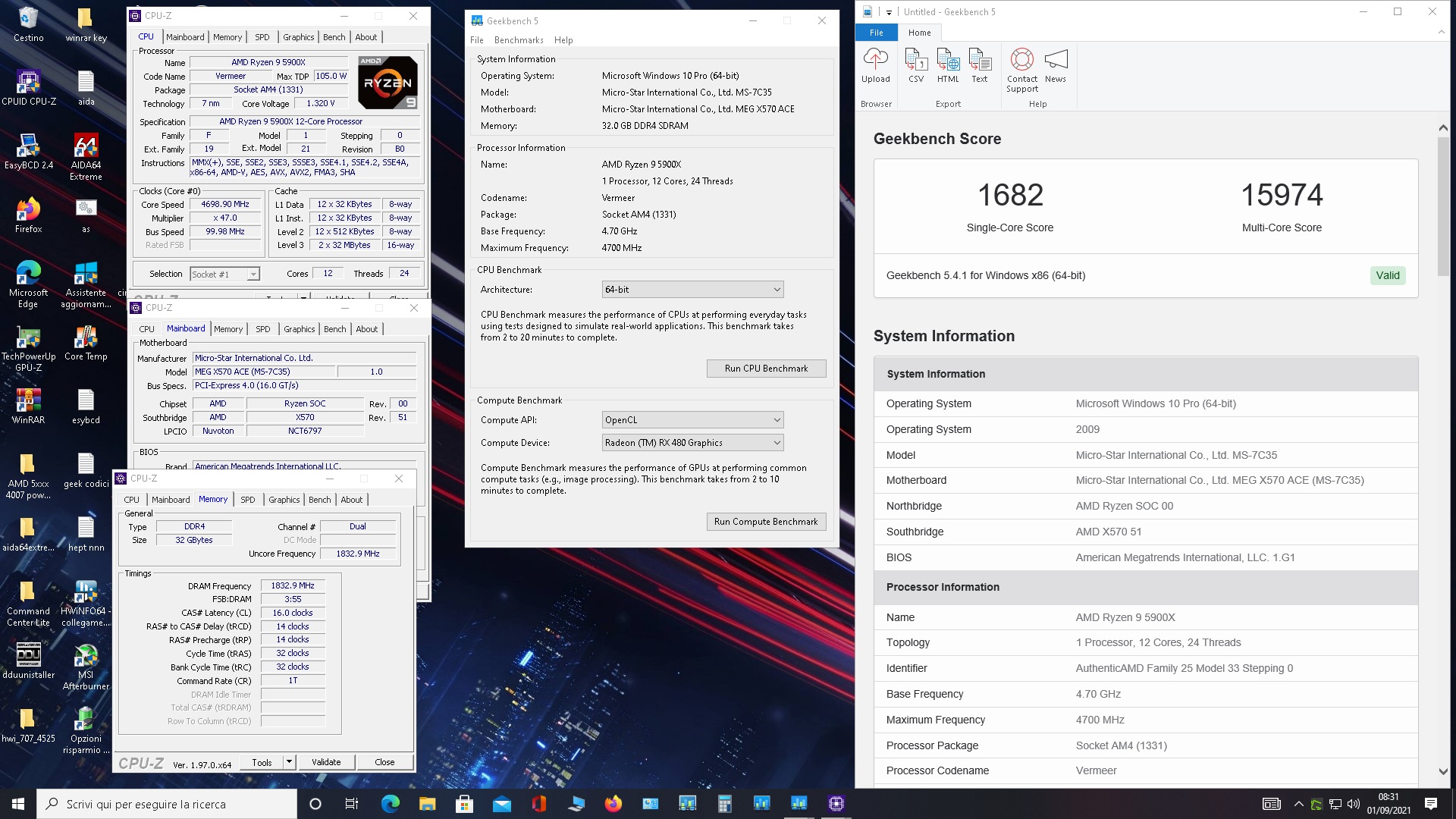This screenshot has width=1456, height=819.
Task: Click the DRAM Frequency value 1832.9 MHz
Action: point(293,585)
